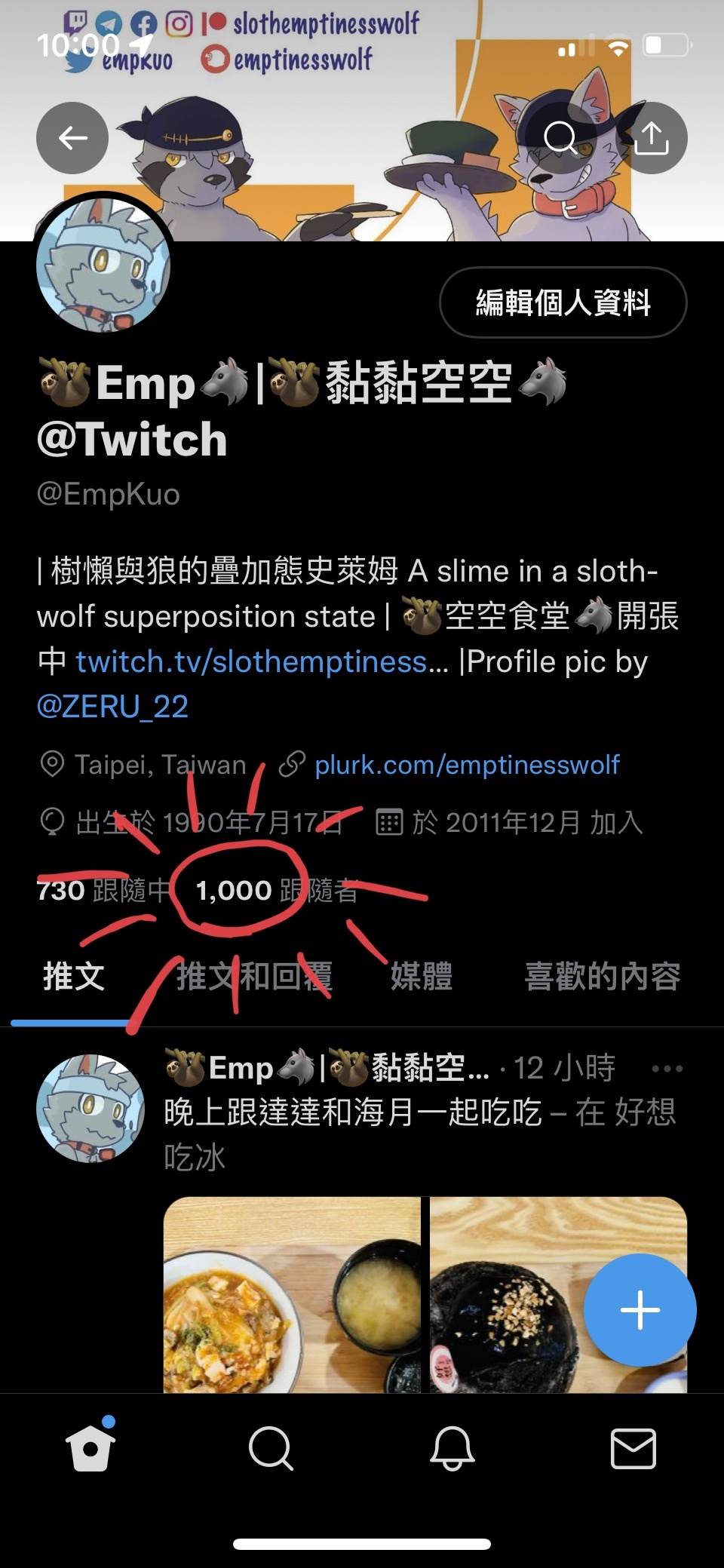Open the Explore search icon in the bottom bar
724x1568 pixels.
(271, 1448)
